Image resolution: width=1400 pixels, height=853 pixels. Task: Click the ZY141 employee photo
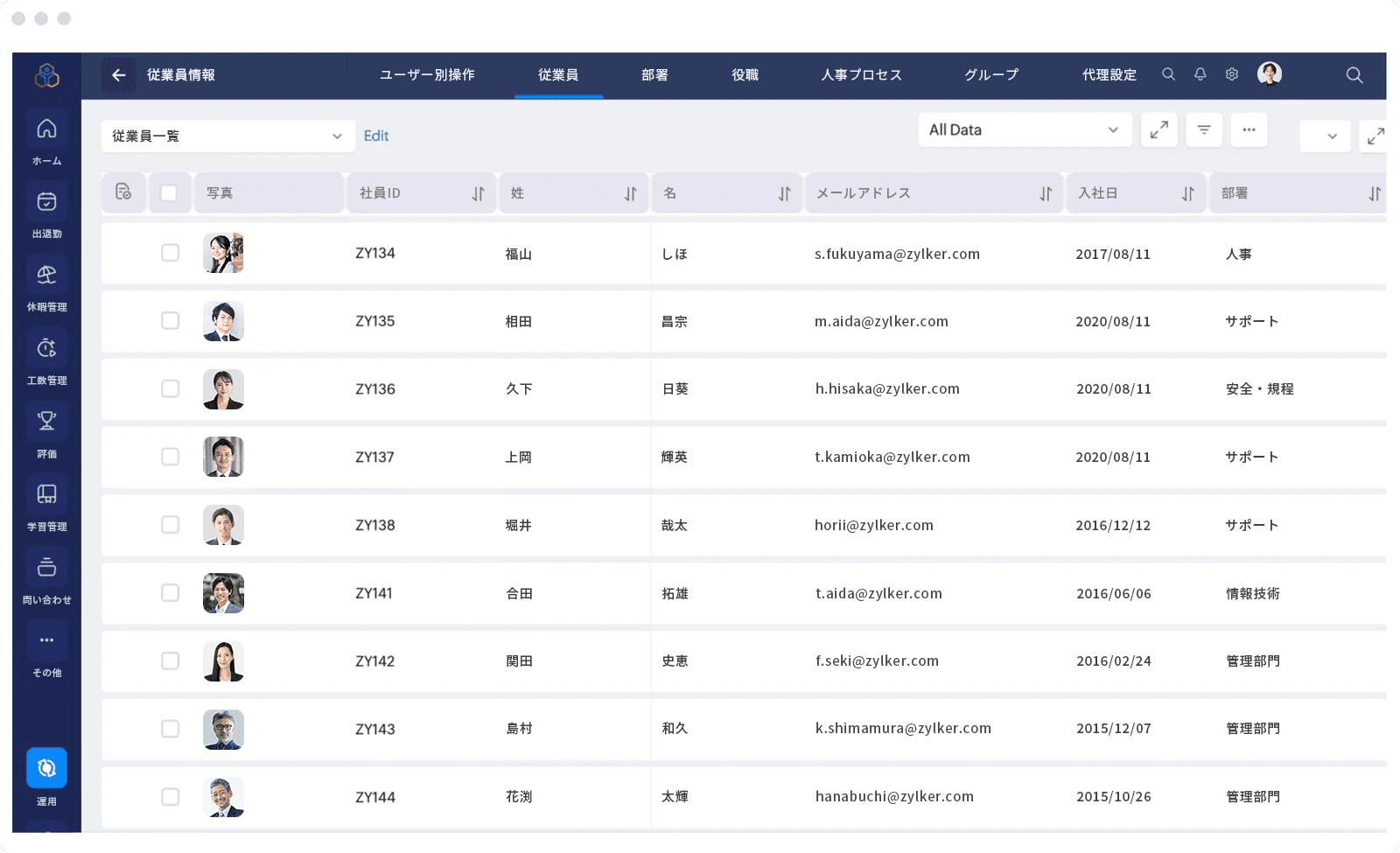pyautogui.click(x=223, y=593)
